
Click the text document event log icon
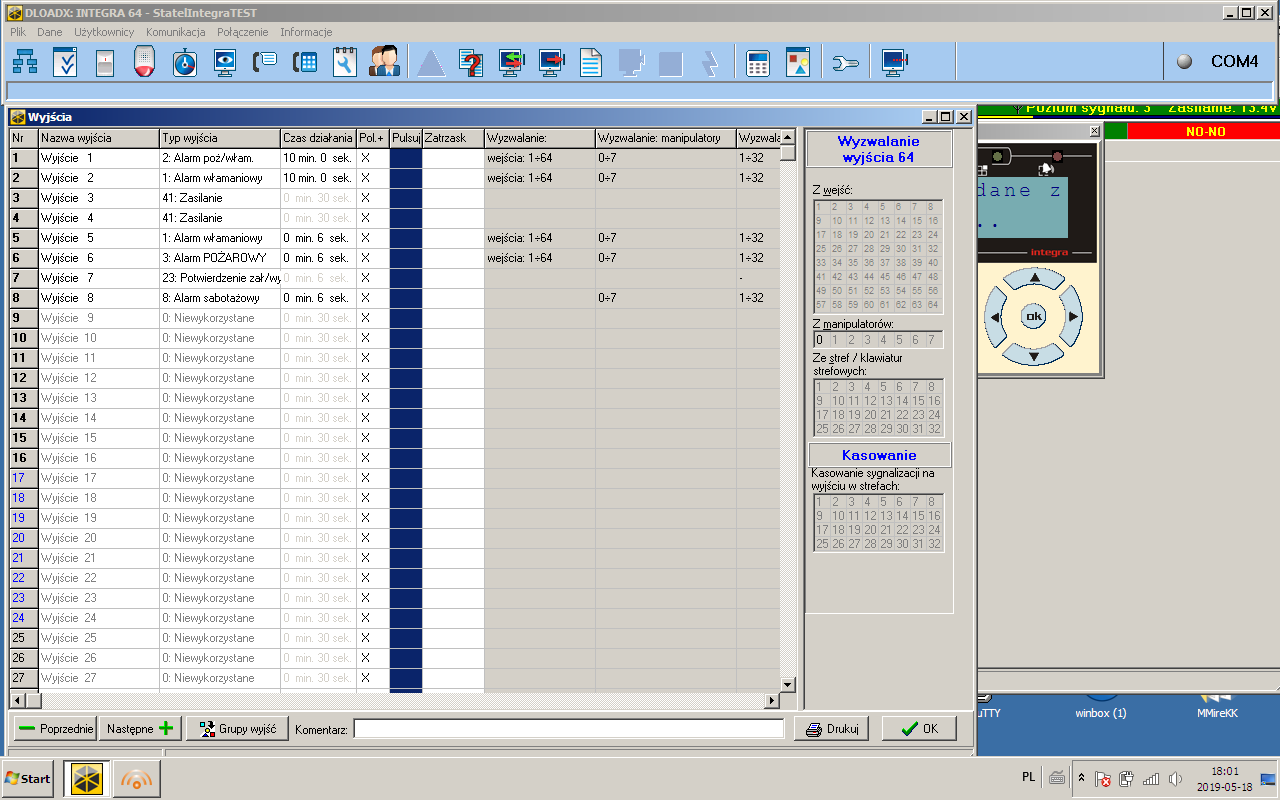tap(591, 62)
